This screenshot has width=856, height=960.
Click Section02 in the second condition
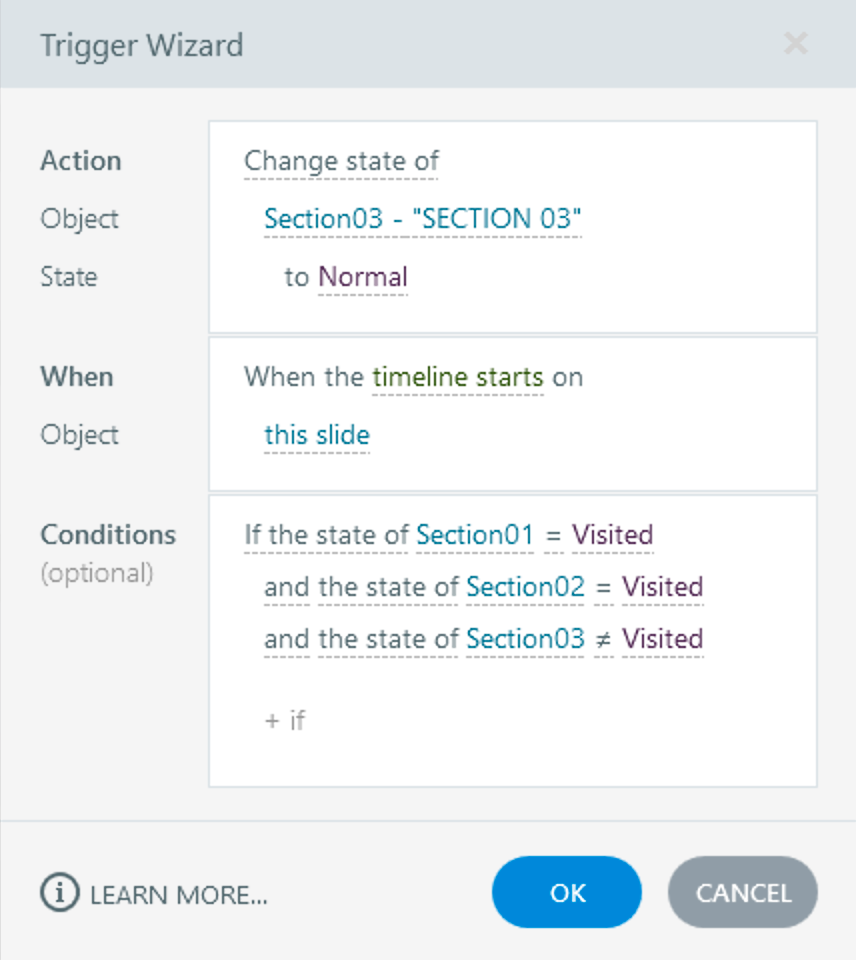coord(525,587)
